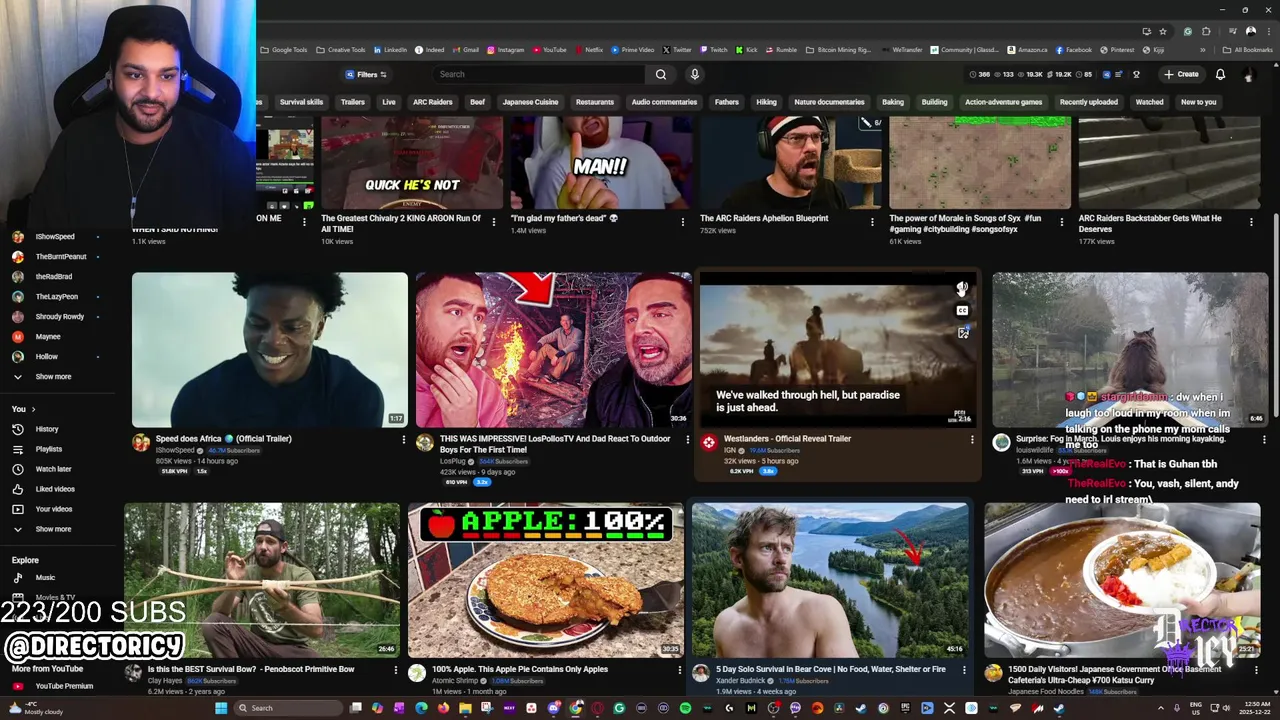The height and width of the screenshot is (720, 1280).
Task: Open the Gmail bookmark
Action: (x=465, y=50)
